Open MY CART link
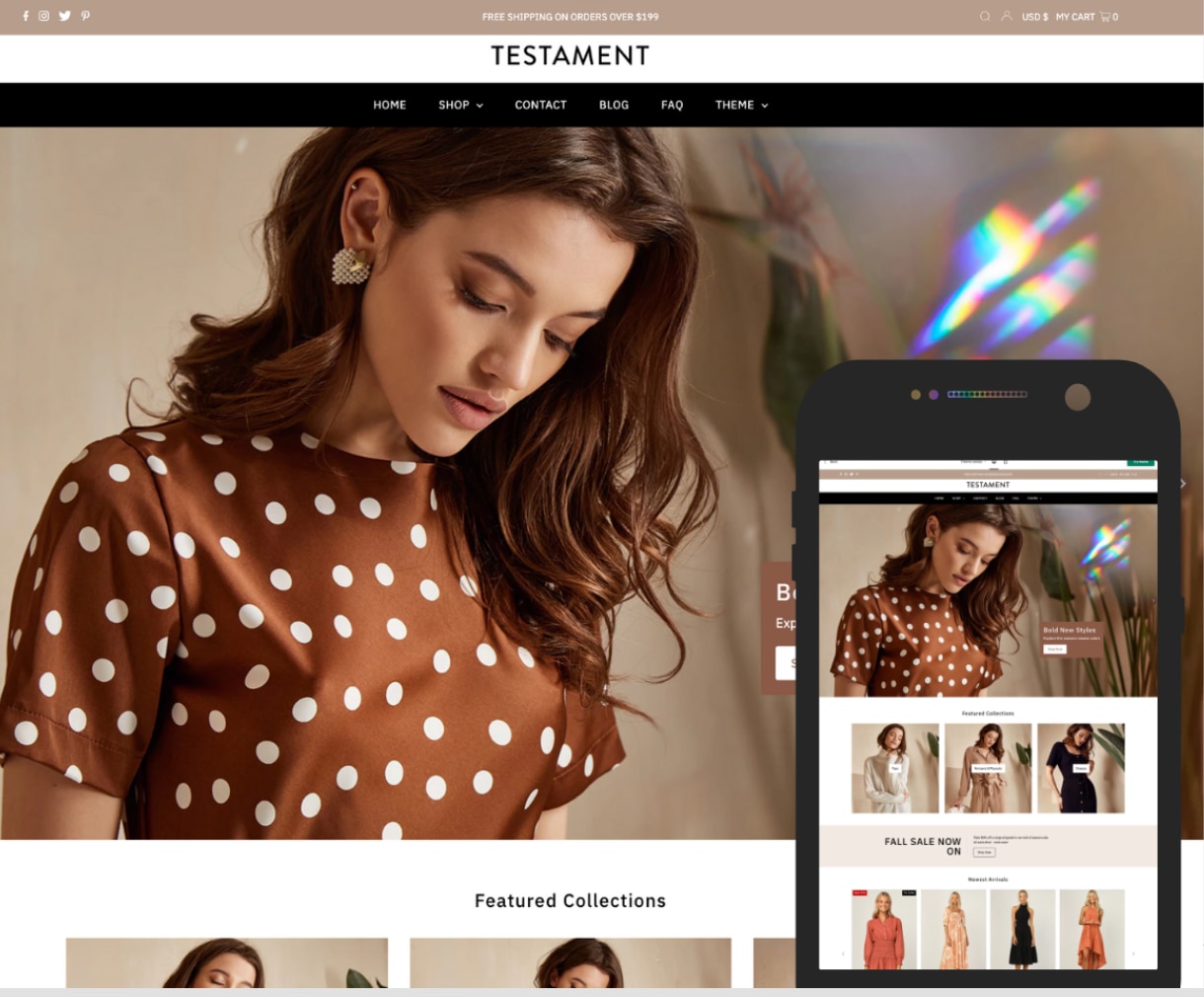The height and width of the screenshot is (997, 1204). (1076, 17)
